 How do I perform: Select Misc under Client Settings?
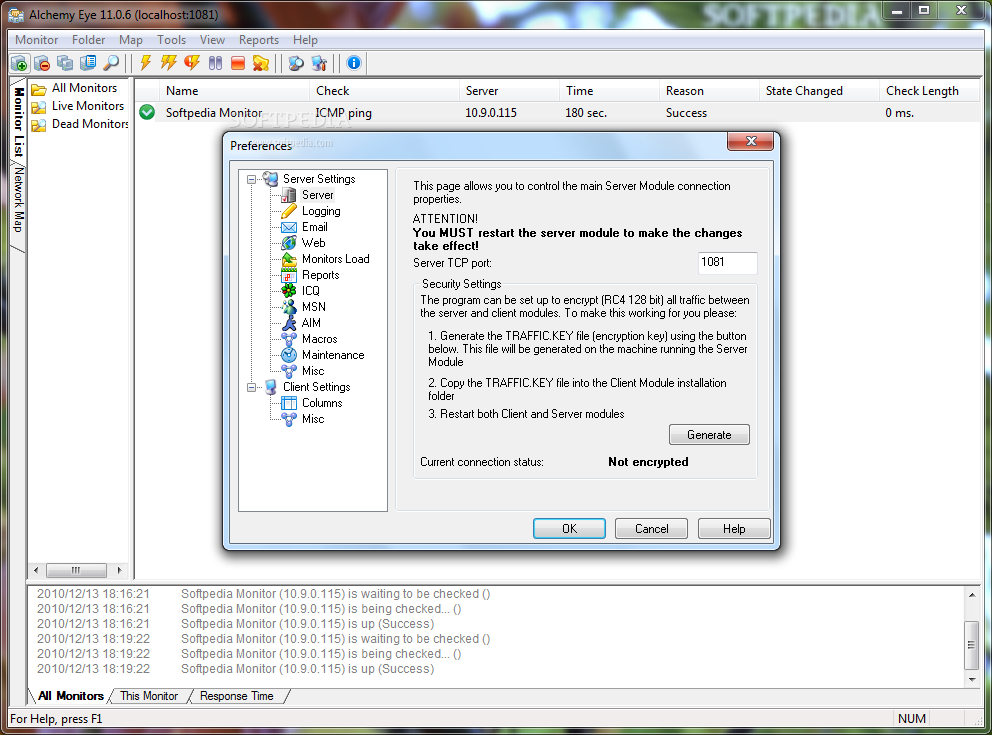pyautogui.click(x=313, y=419)
